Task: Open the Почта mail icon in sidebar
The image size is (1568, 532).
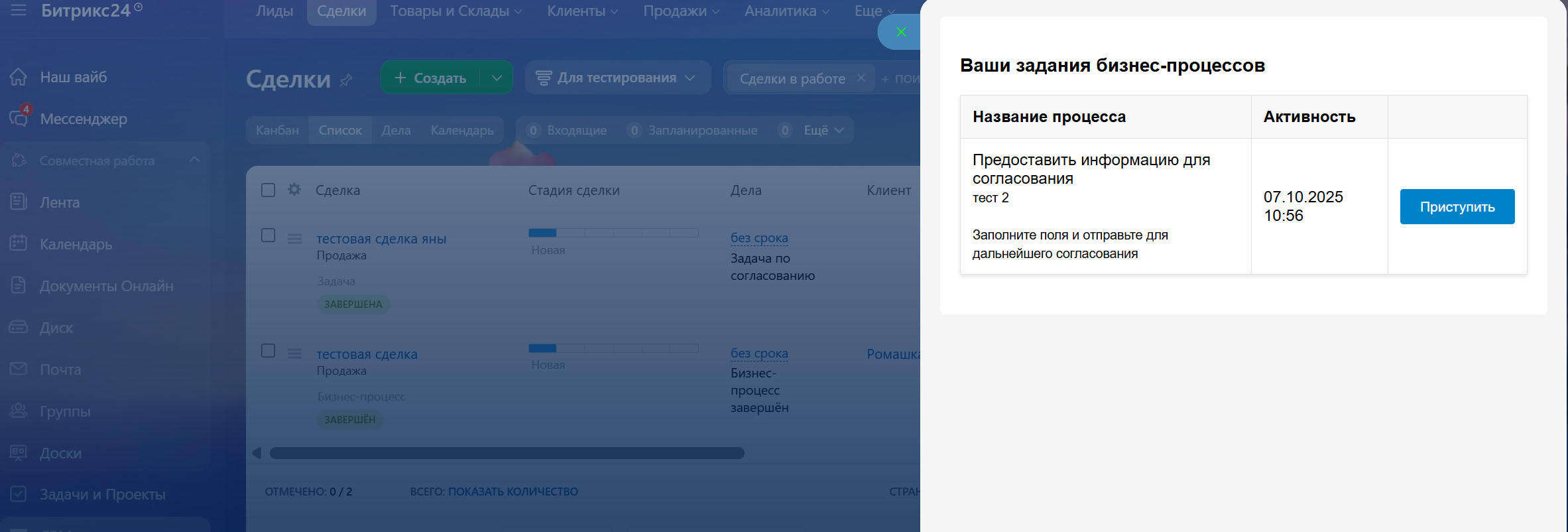Action: [x=19, y=369]
